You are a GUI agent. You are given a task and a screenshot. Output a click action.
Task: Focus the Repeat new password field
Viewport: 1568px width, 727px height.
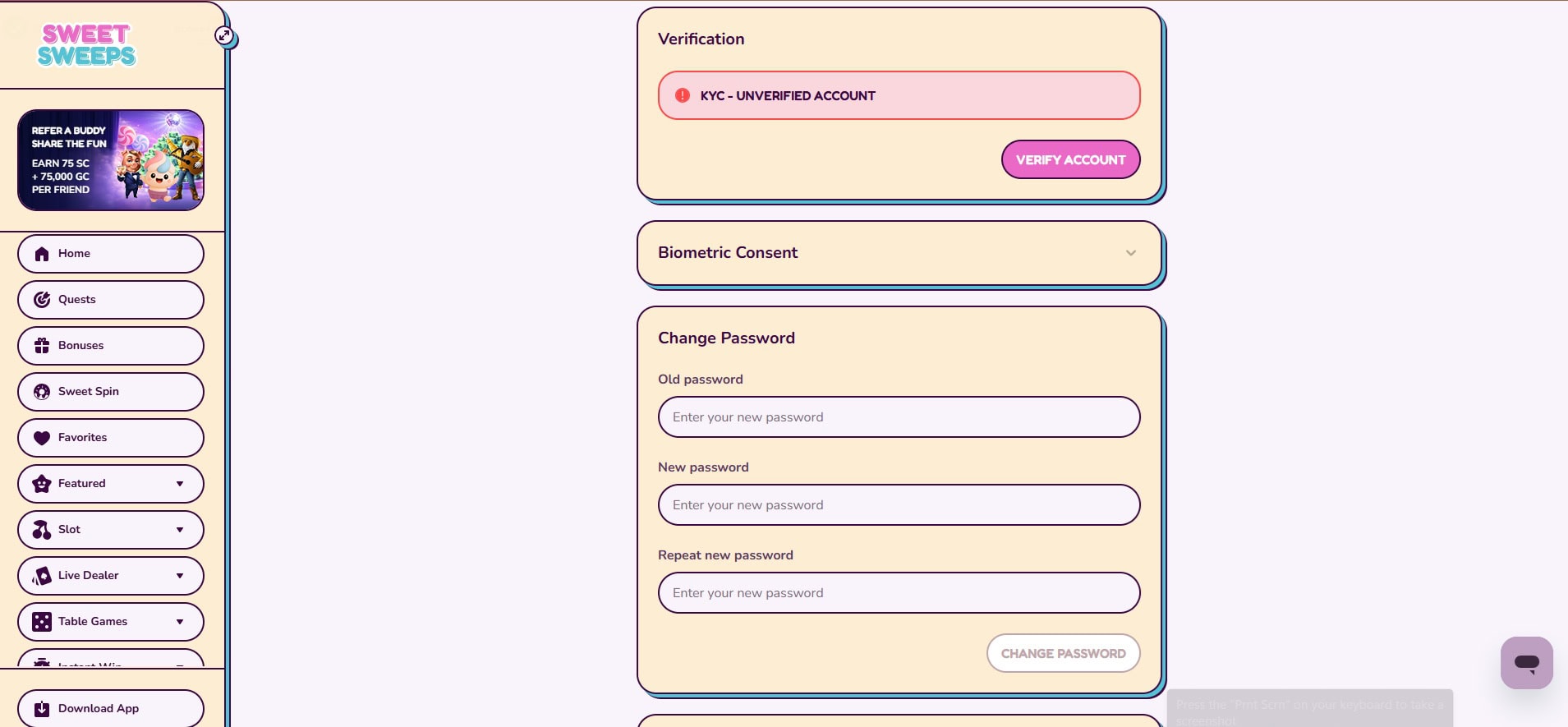899,593
